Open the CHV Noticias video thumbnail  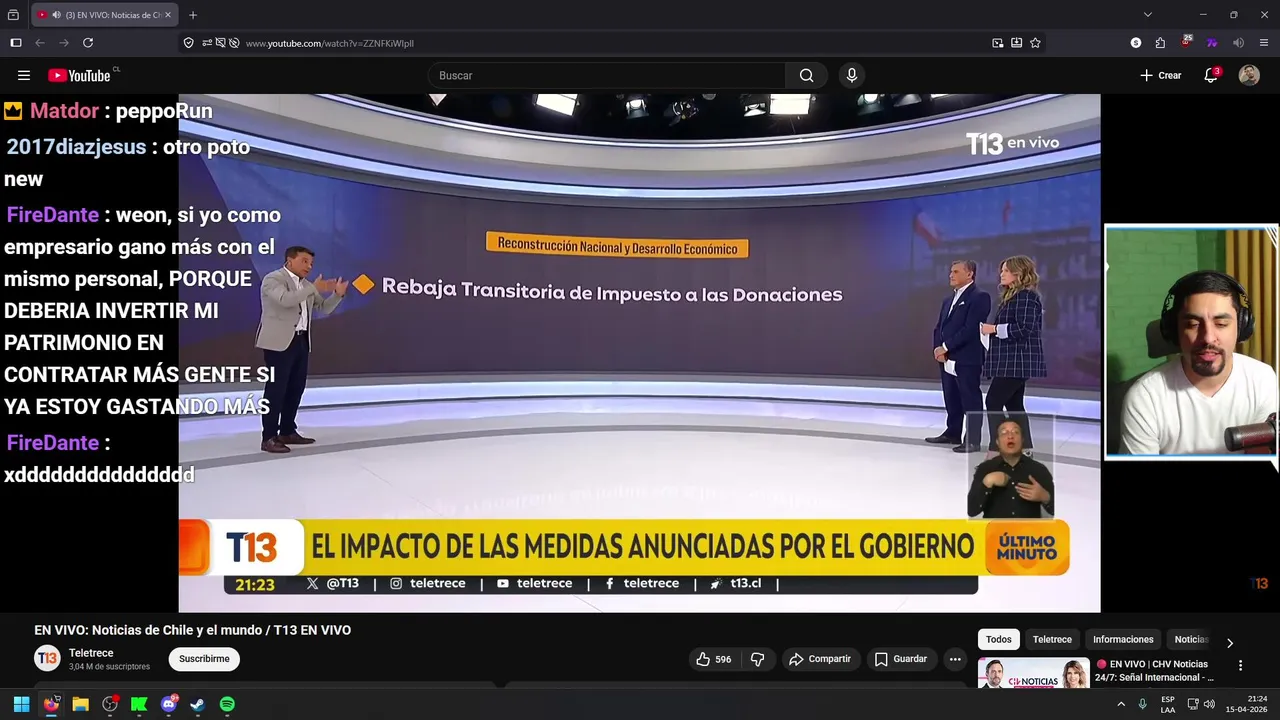click(x=1033, y=673)
